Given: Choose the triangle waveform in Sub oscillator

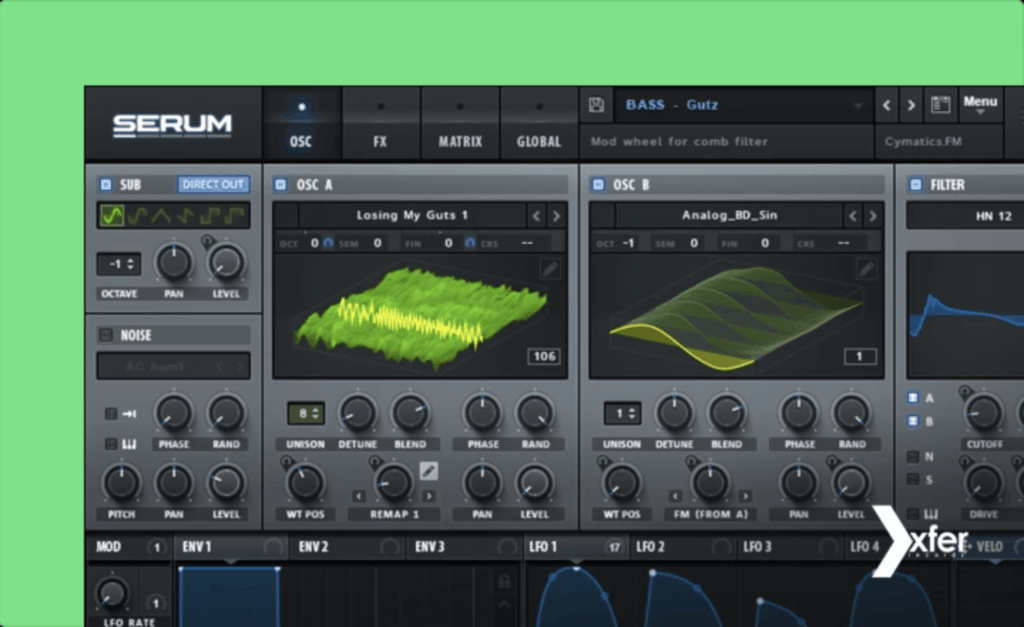Looking at the screenshot, I should (161, 215).
